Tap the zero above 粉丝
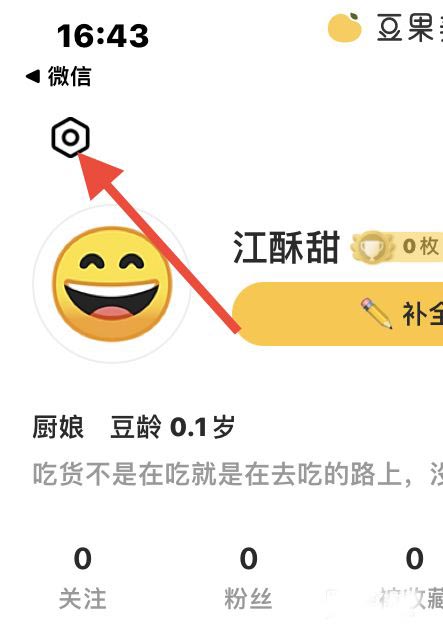 [248, 559]
